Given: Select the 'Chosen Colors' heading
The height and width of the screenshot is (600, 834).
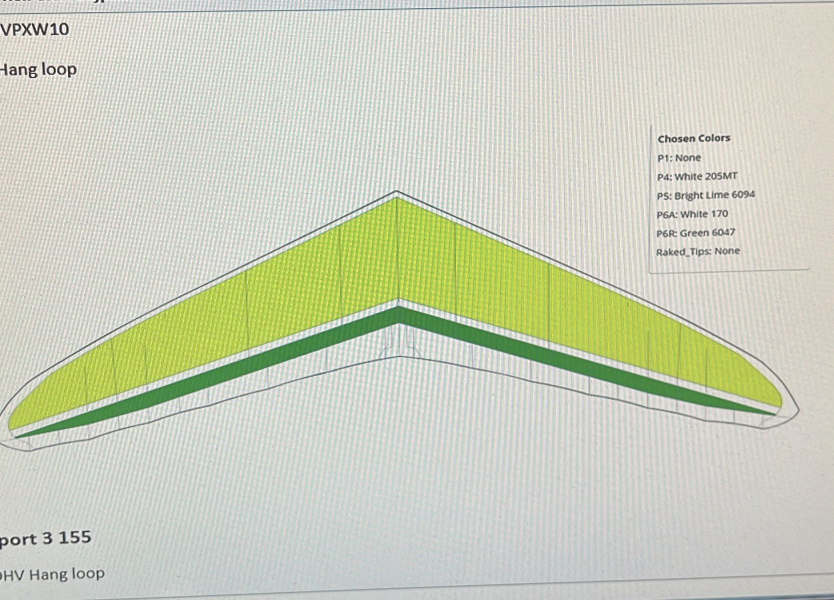Looking at the screenshot, I should click(694, 138).
